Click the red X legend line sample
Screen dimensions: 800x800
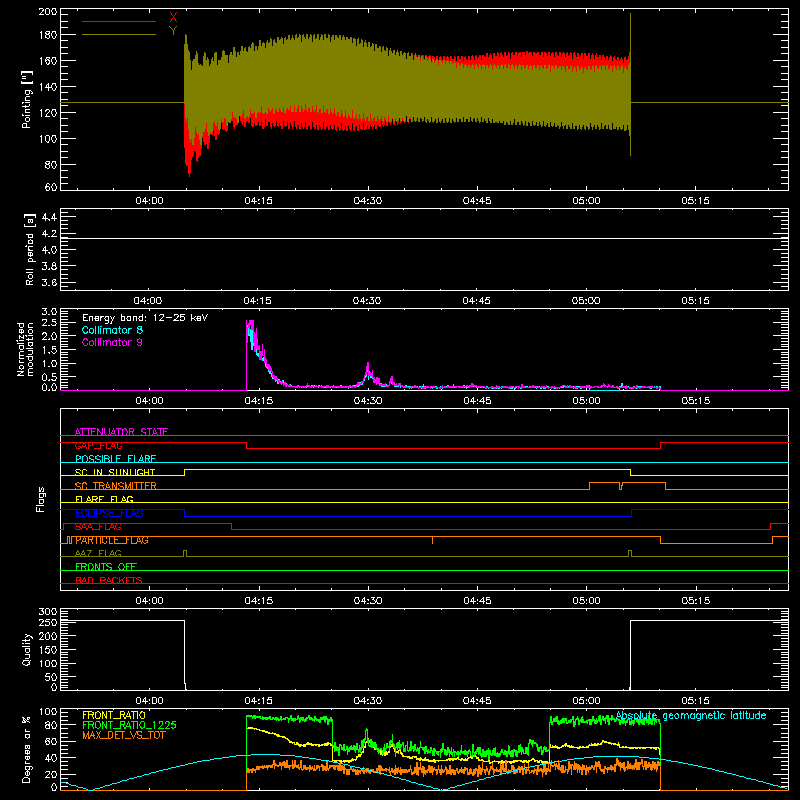[119, 21]
